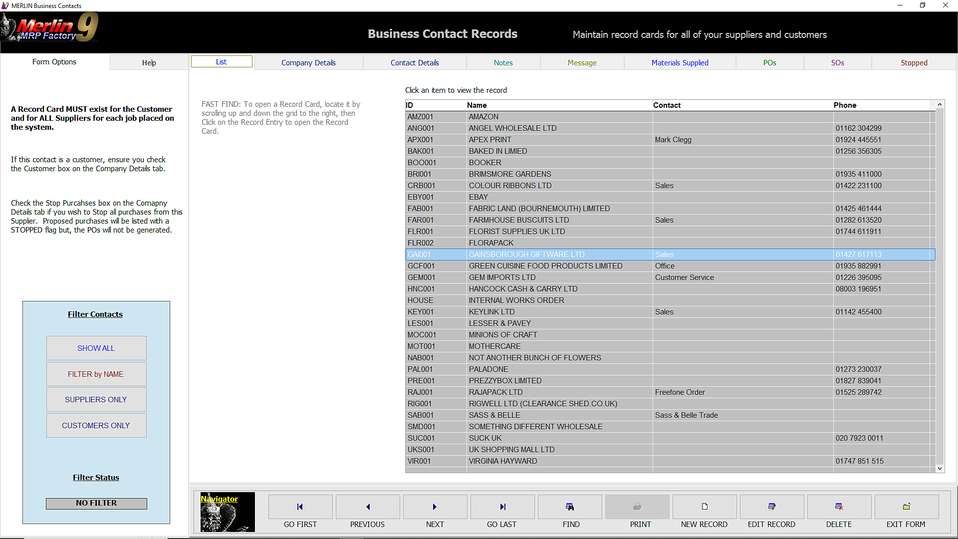The width and height of the screenshot is (958, 539).
Task: Filter list to CUSTOMERS ONLY
Action: click(96, 425)
